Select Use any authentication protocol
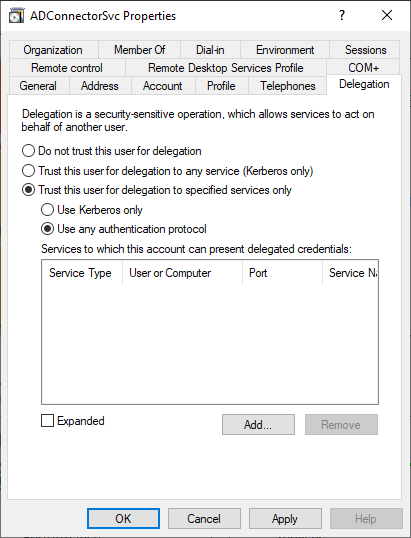 point(47,229)
